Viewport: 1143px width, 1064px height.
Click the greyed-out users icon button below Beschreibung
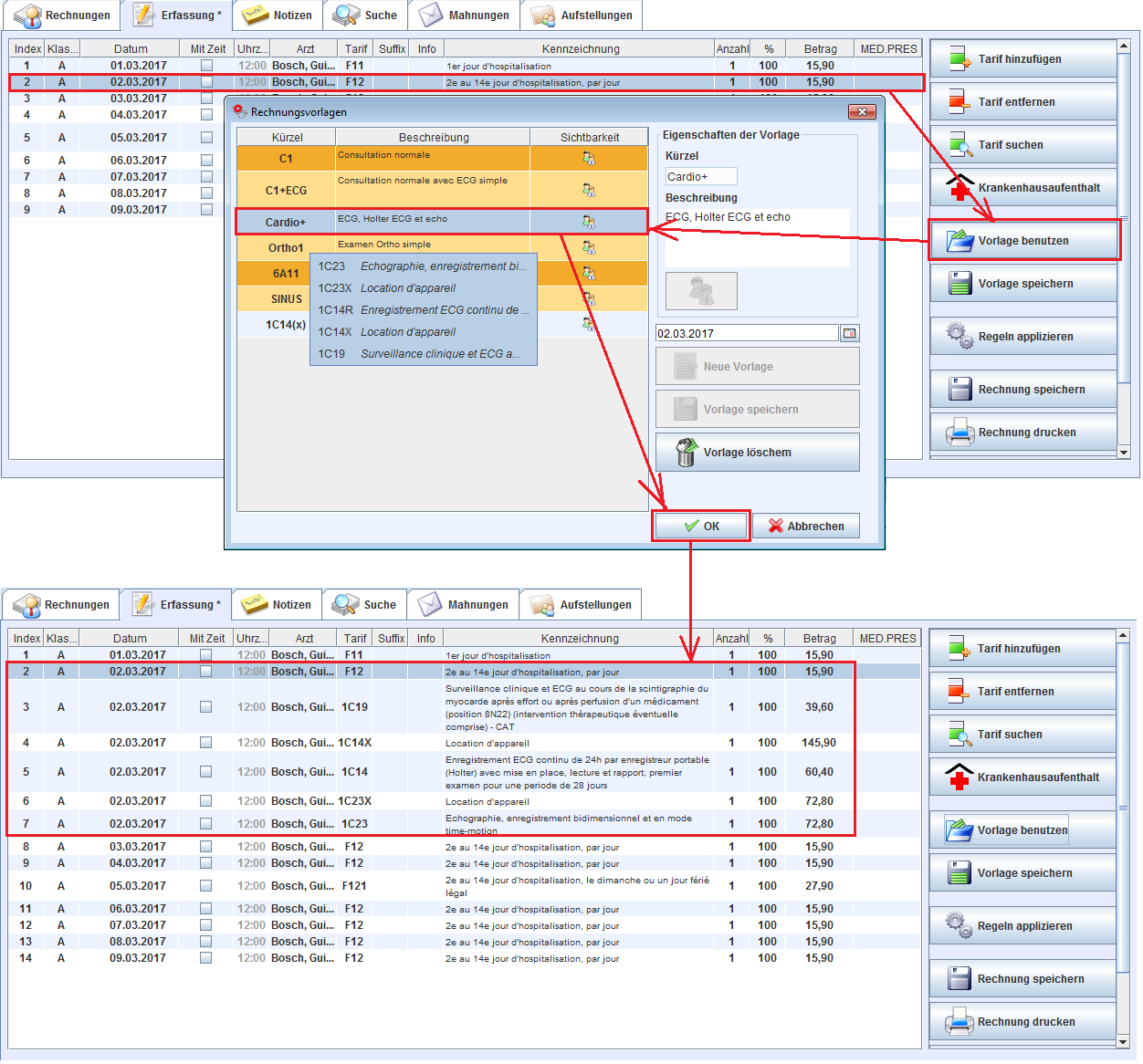(701, 291)
